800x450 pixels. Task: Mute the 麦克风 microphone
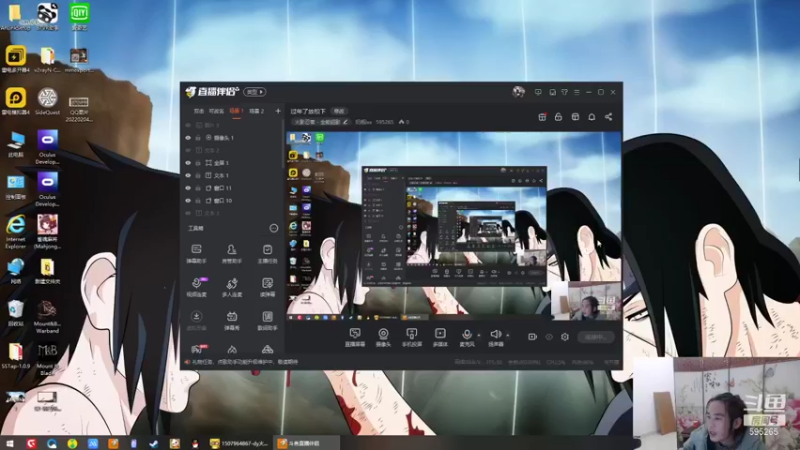click(x=466, y=338)
